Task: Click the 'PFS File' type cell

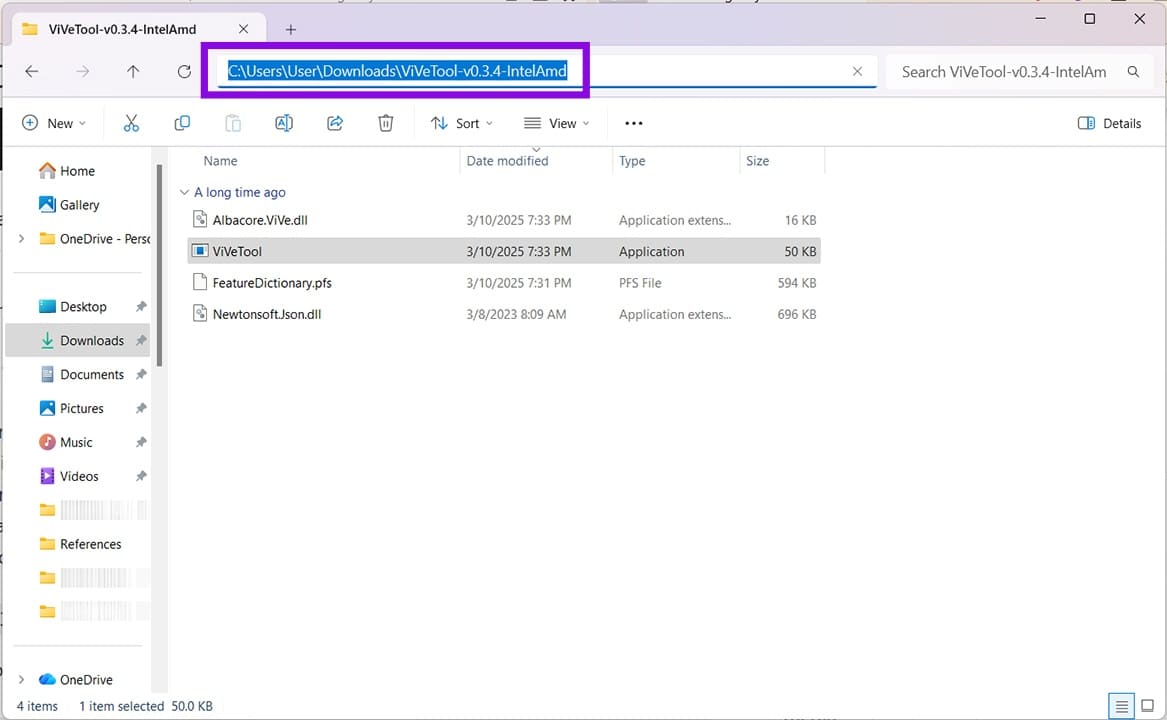Action: pyautogui.click(x=639, y=283)
